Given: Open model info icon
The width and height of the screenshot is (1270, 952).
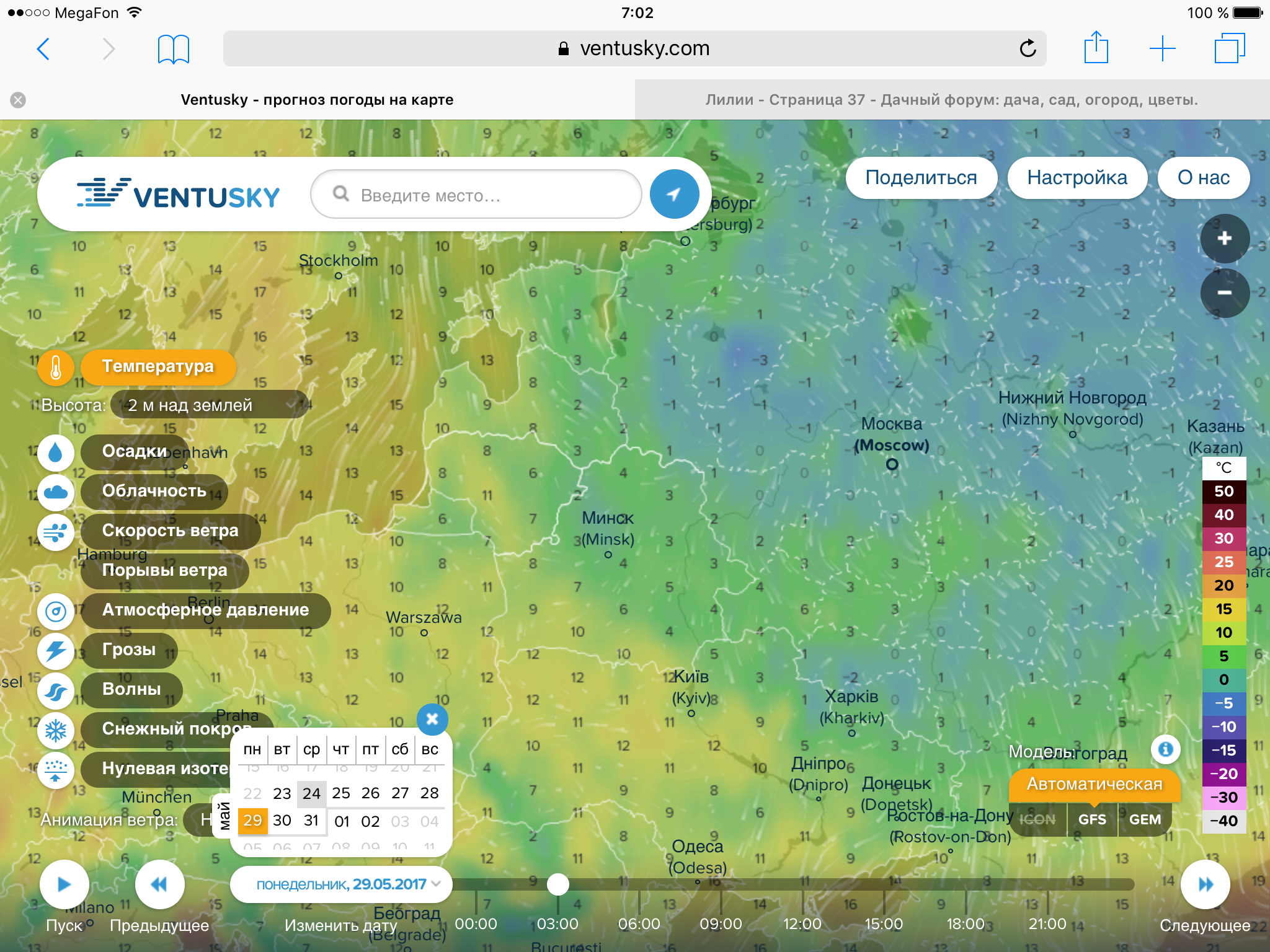Looking at the screenshot, I should tap(1165, 749).
